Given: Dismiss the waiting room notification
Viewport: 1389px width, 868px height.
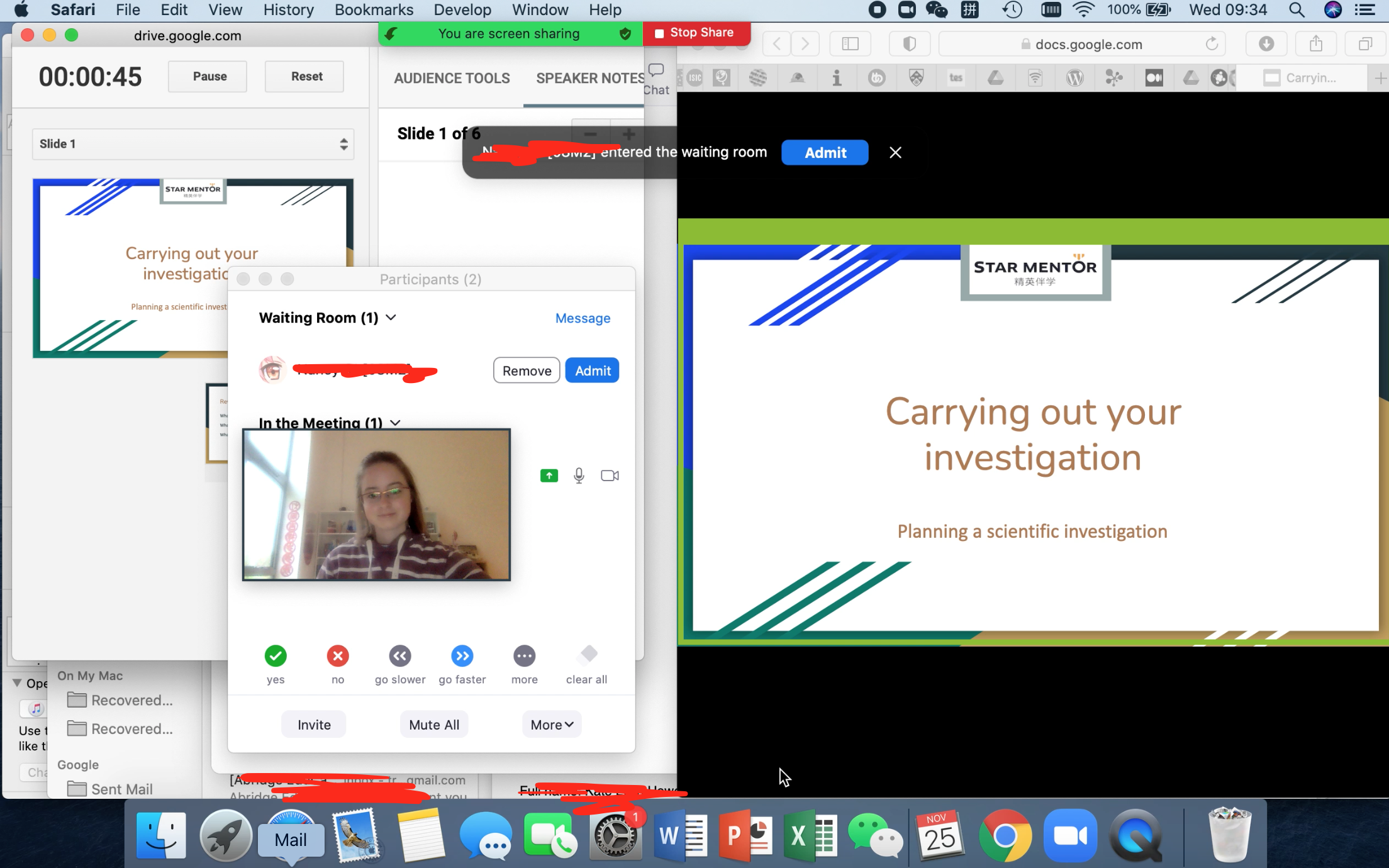Looking at the screenshot, I should (x=895, y=152).
